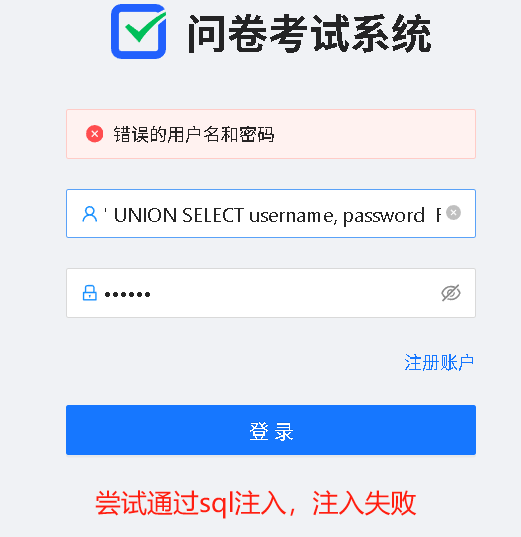Toggle password visibility with the eye icon
This screenshot has height=537, width=521.
pyautogui.click(x=451, y=293)
